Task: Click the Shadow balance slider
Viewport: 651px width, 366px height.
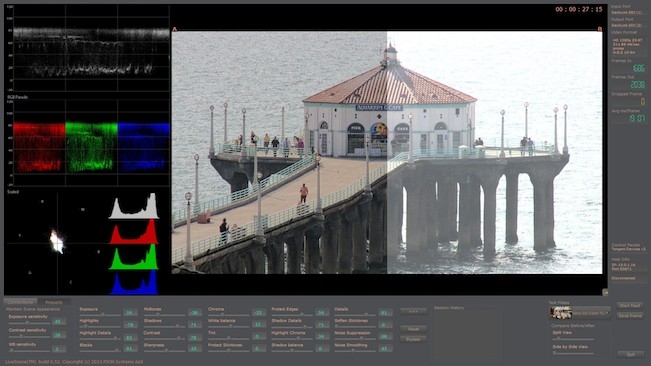Action: (292, 350)
